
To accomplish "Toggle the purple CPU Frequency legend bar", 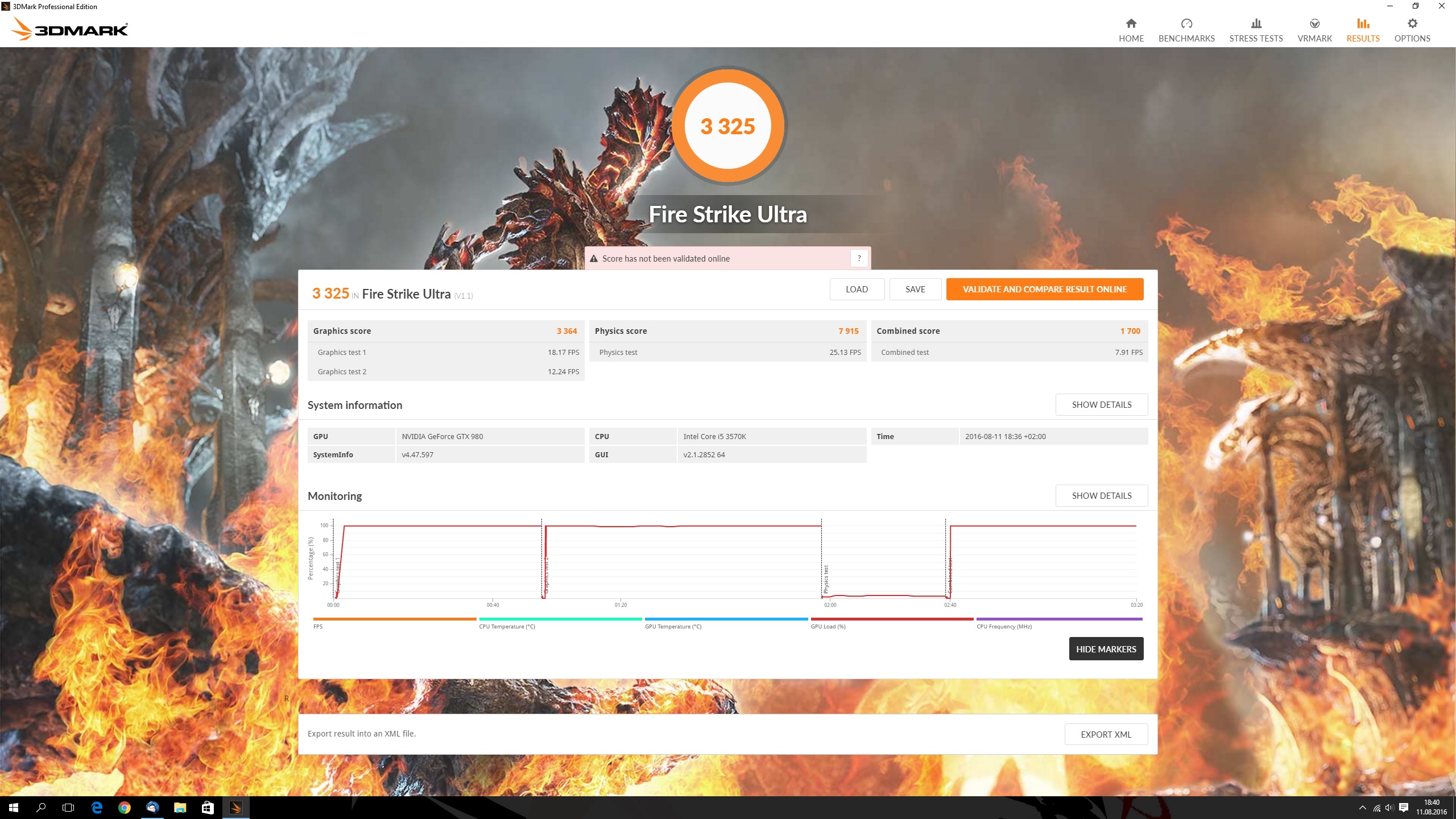I will click(x=1059, y=619).
